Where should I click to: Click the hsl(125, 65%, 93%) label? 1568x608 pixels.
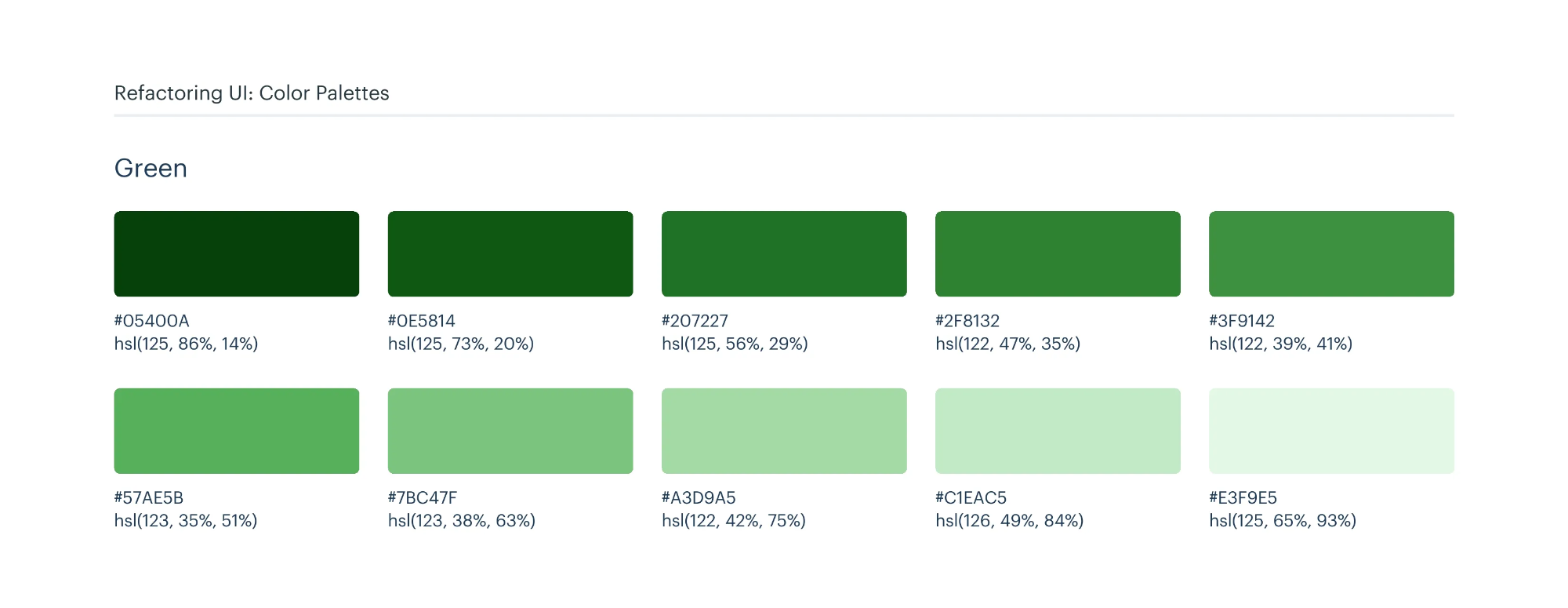point(1283,521)
